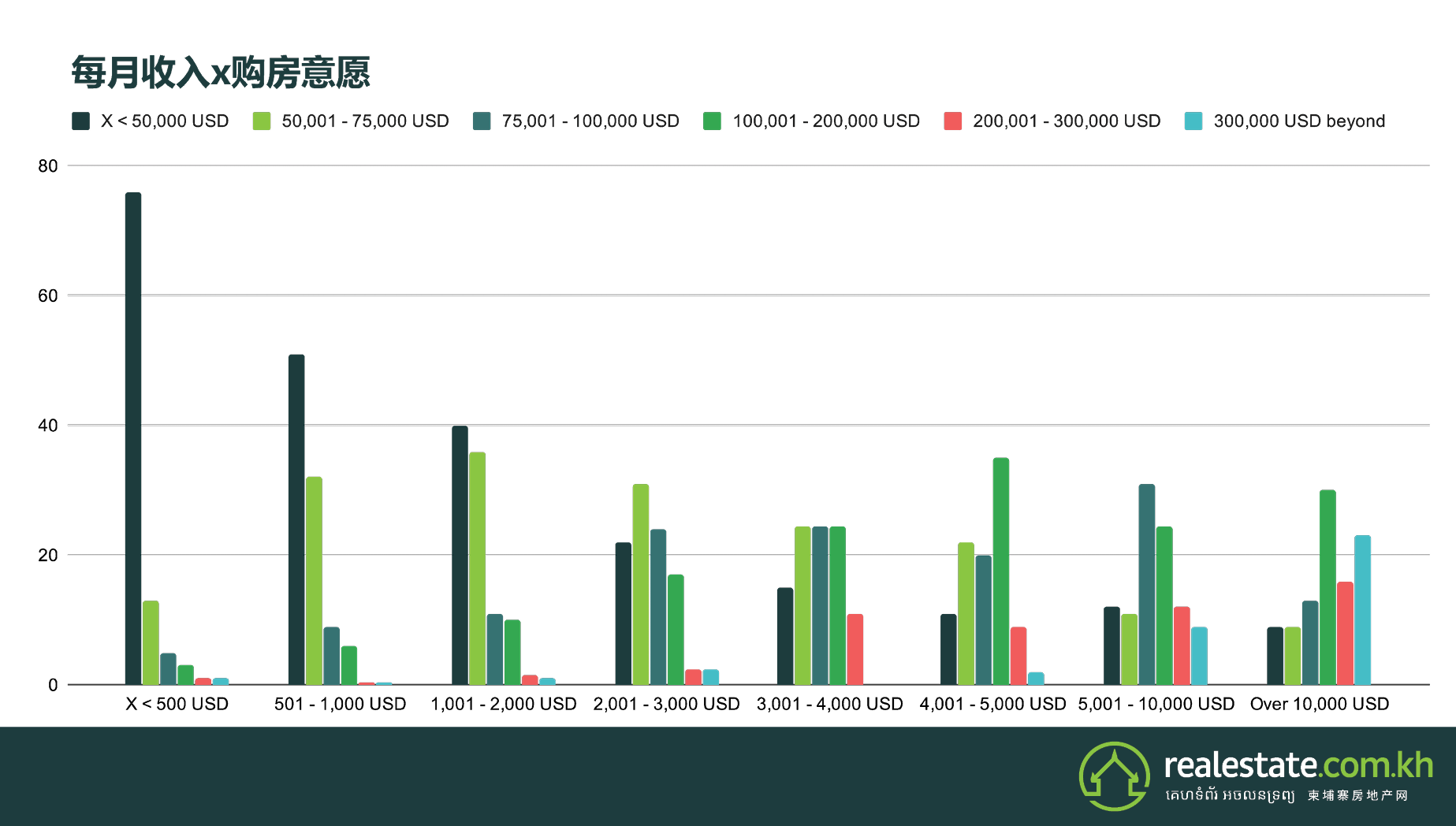Click the dark teal bar in 1,001 - 2,000 USD group
The height and width of the screenshot is (826, 1456).
coord(460,555)
